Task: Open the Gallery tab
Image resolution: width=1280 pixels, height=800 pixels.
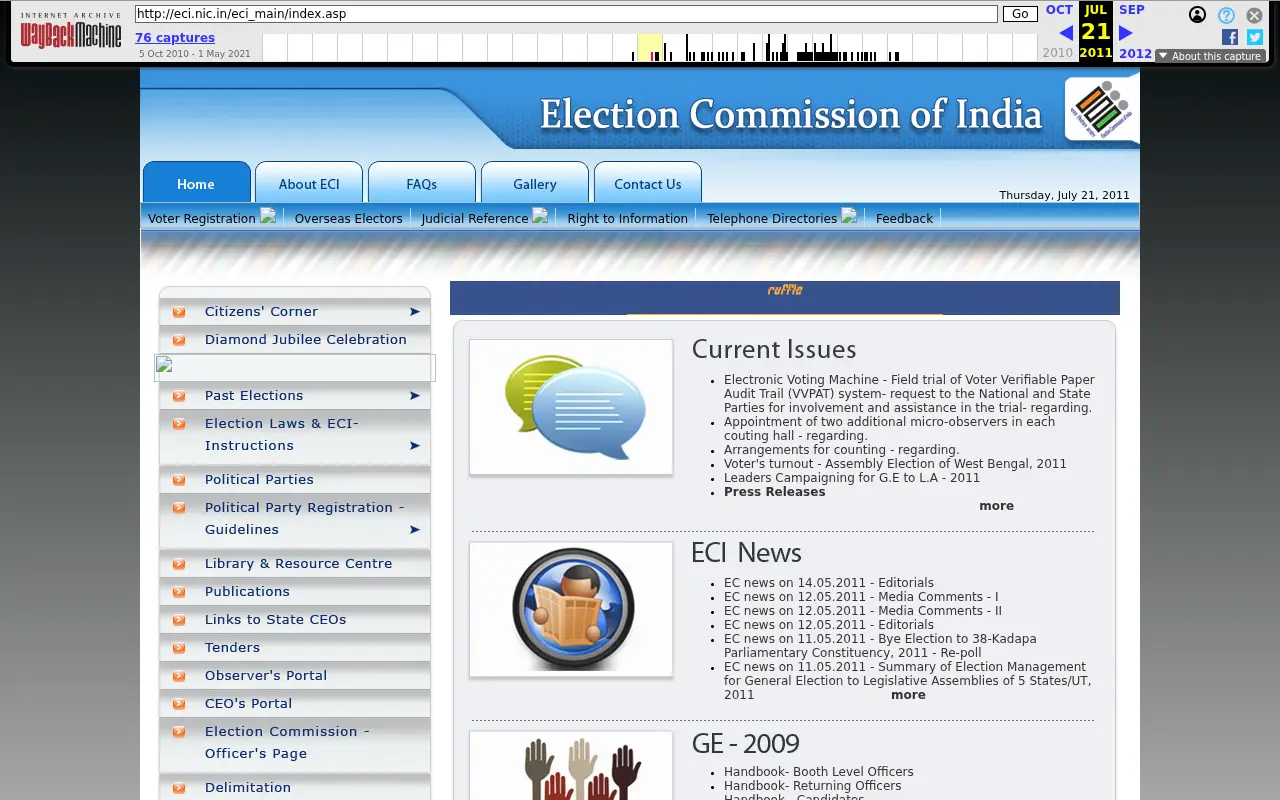Action: (535, 183)
